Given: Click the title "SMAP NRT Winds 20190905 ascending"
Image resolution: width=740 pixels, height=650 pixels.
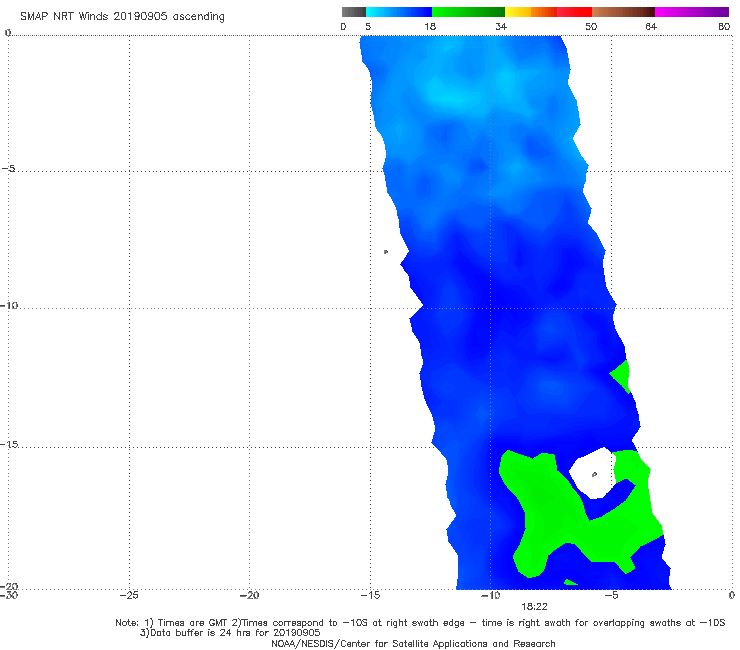Looking at the screenshot, I should coord(122,17).
